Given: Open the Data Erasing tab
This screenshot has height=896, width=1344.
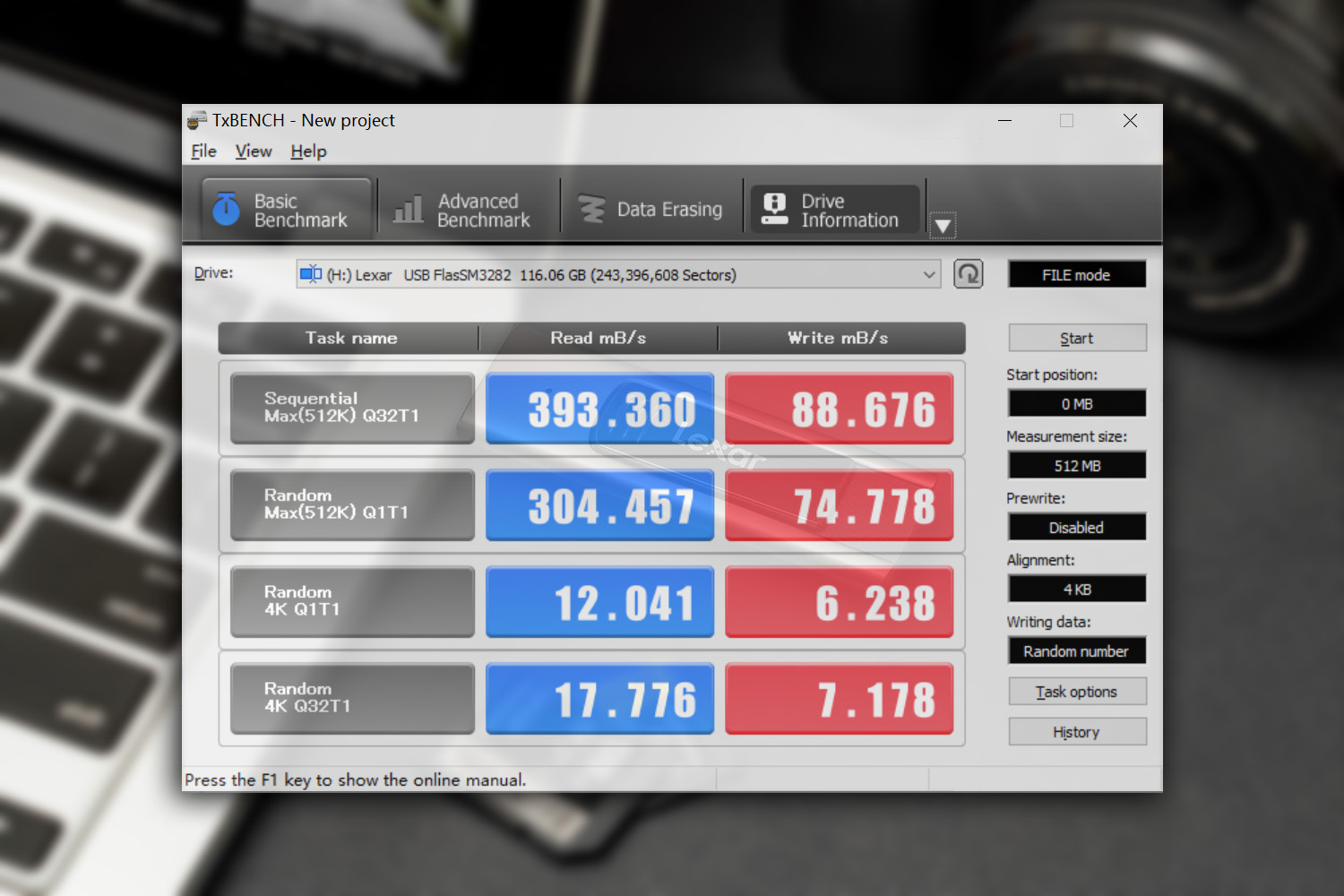Looking at the screenshot, I should pyautogui.click(x=651, y=210).
